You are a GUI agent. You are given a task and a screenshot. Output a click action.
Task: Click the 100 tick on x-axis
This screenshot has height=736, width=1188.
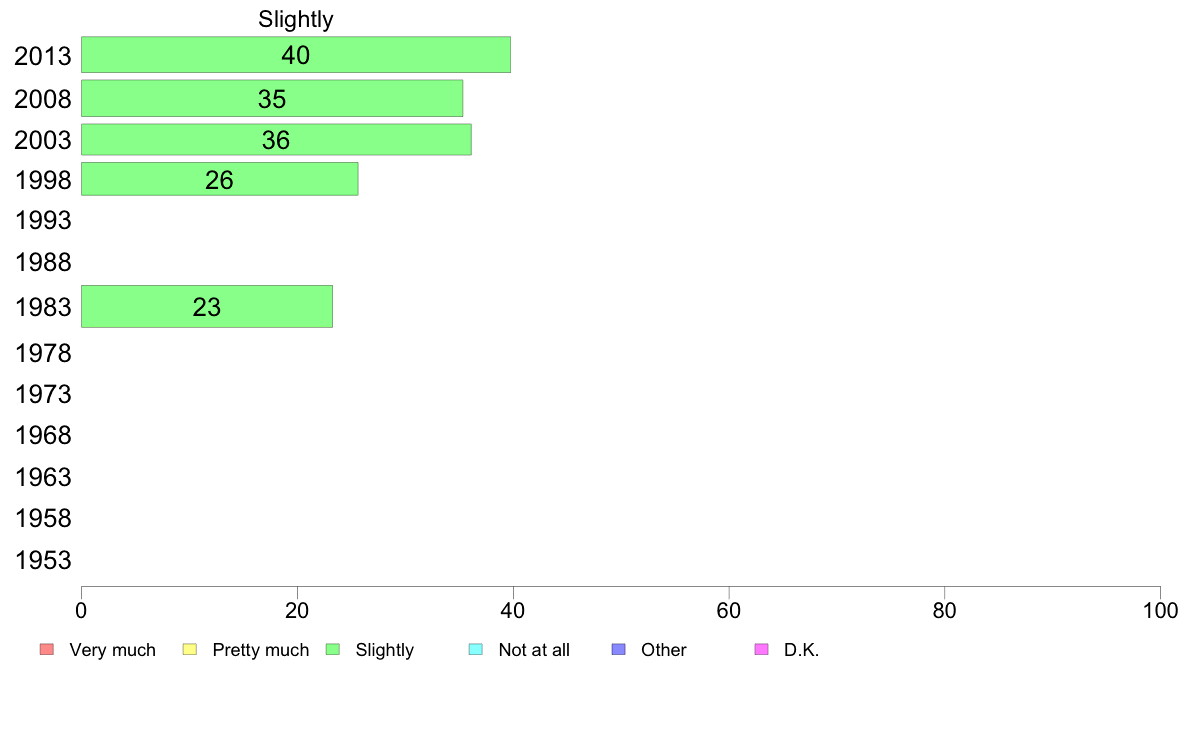[x=1160, y=611]
